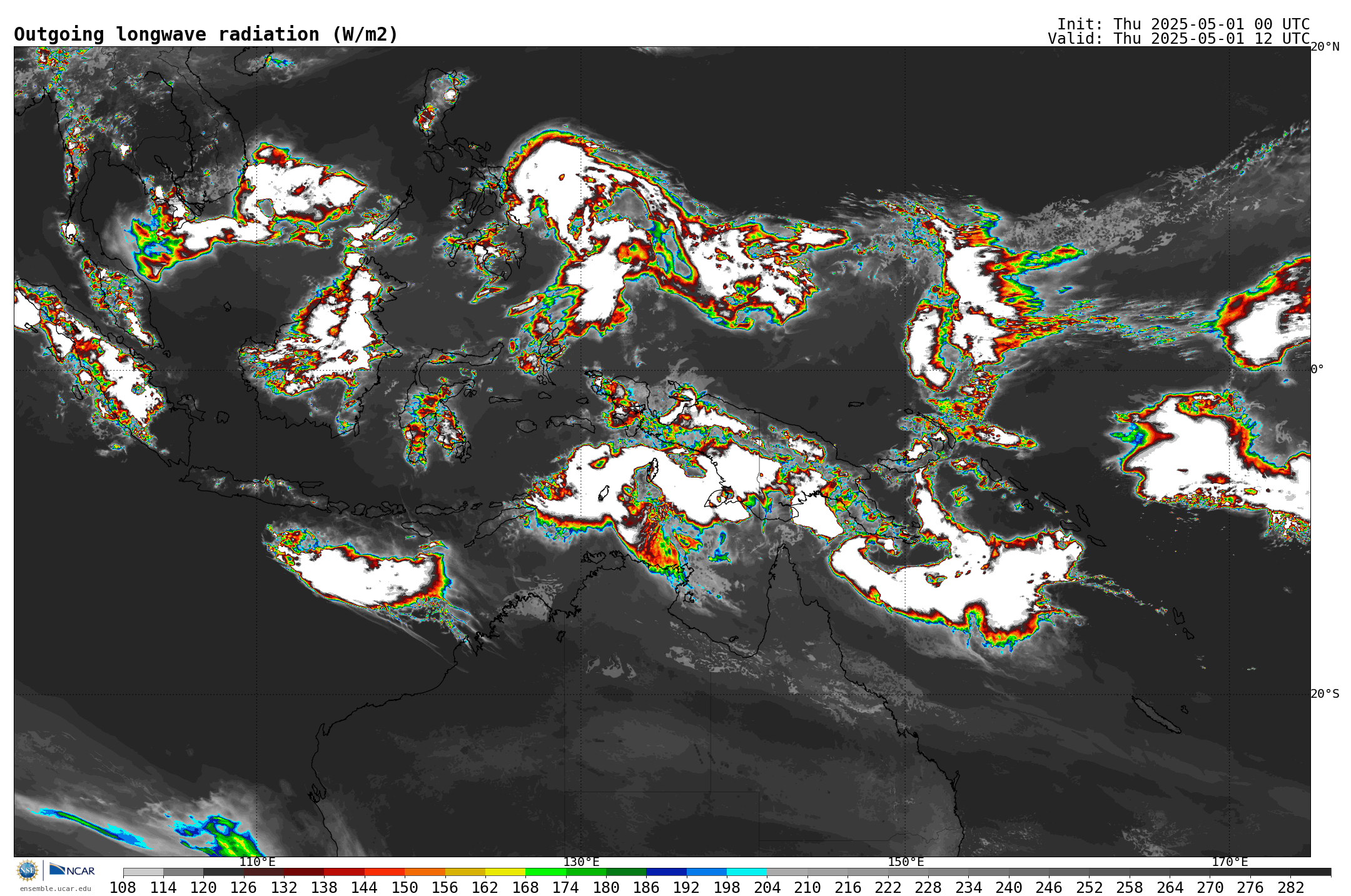The image size is (1351, 896).
Task: Click the colorbar value 282
Action: [1290, 888]
